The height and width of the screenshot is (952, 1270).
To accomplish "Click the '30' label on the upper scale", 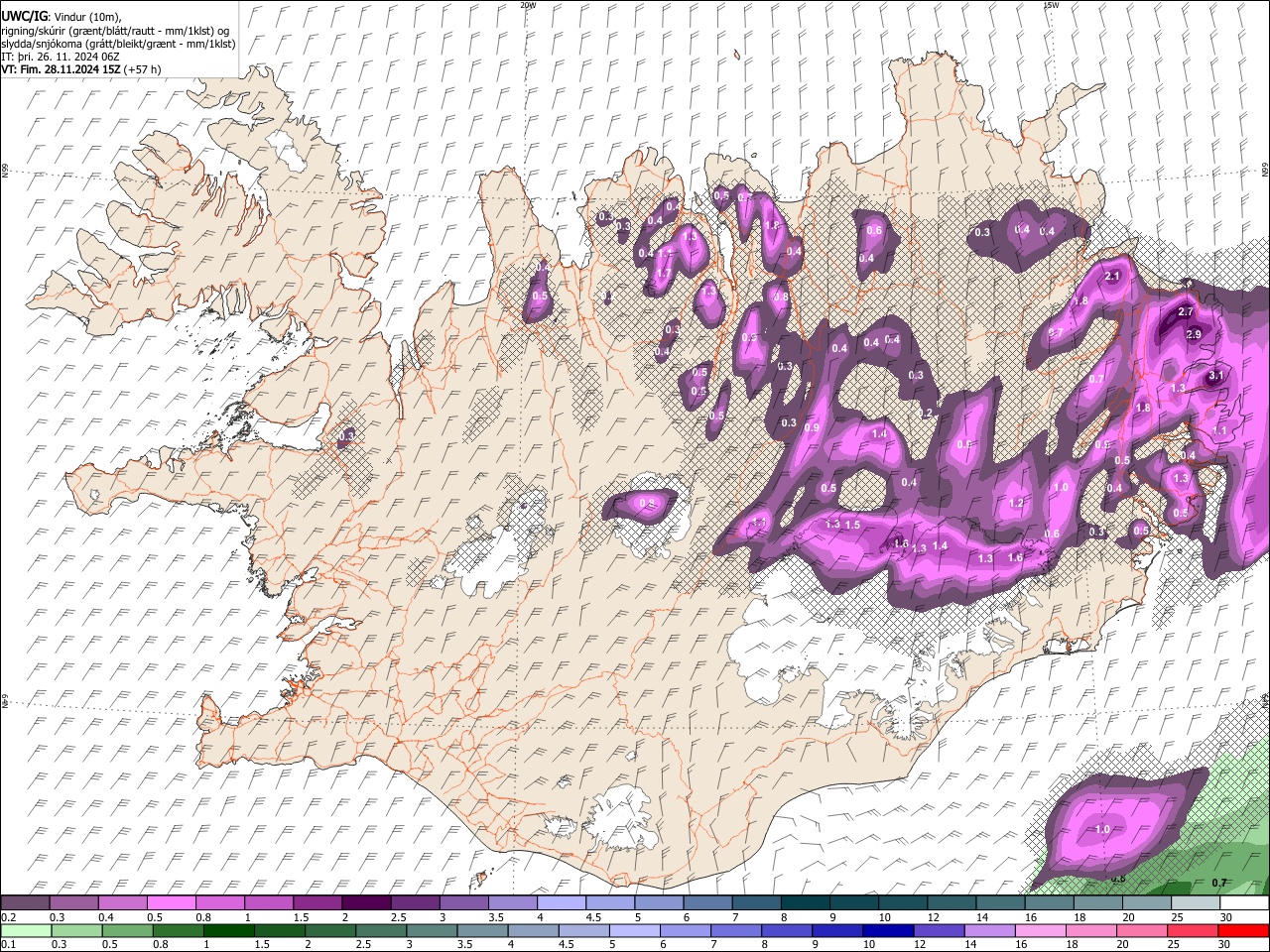I will coord(1227,917).
